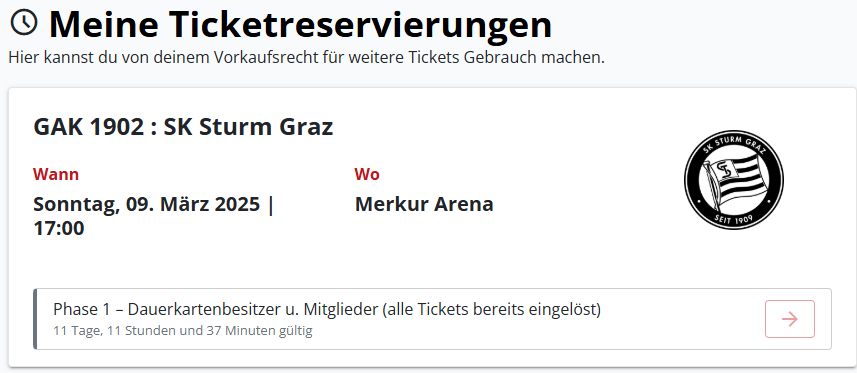Click the clock icon beside Meine Ticketreservierungen
This screenshot has height=373, width=857.
click(24, 22)
